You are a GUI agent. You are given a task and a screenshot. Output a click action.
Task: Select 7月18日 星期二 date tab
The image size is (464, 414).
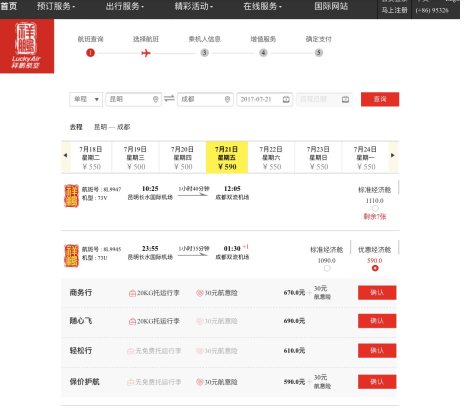click(x=91, y=158)
